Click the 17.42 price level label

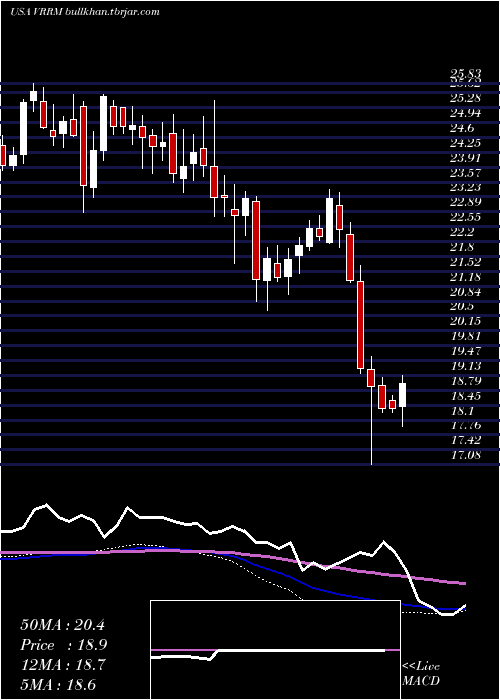coord(466,440)
